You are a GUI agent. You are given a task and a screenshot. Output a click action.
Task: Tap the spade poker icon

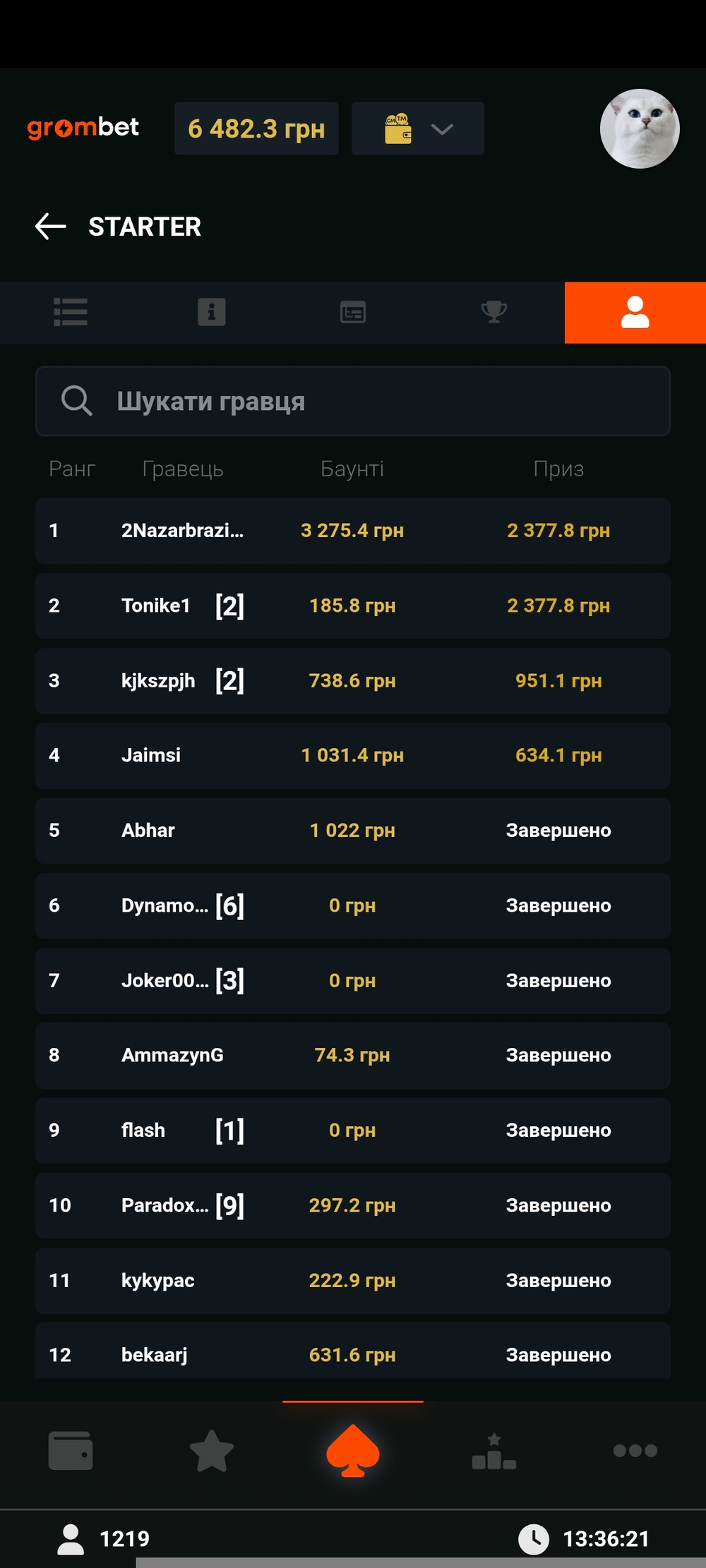[353, 1450]
